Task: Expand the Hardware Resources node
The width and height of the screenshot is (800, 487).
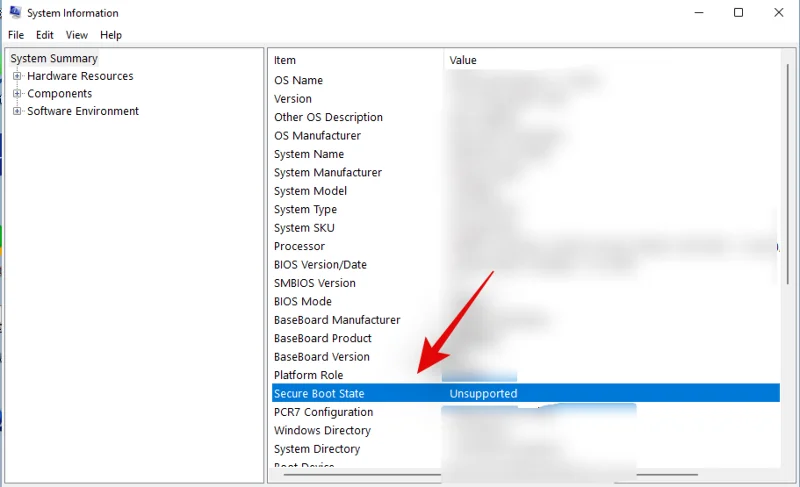Action: [17, 76]
